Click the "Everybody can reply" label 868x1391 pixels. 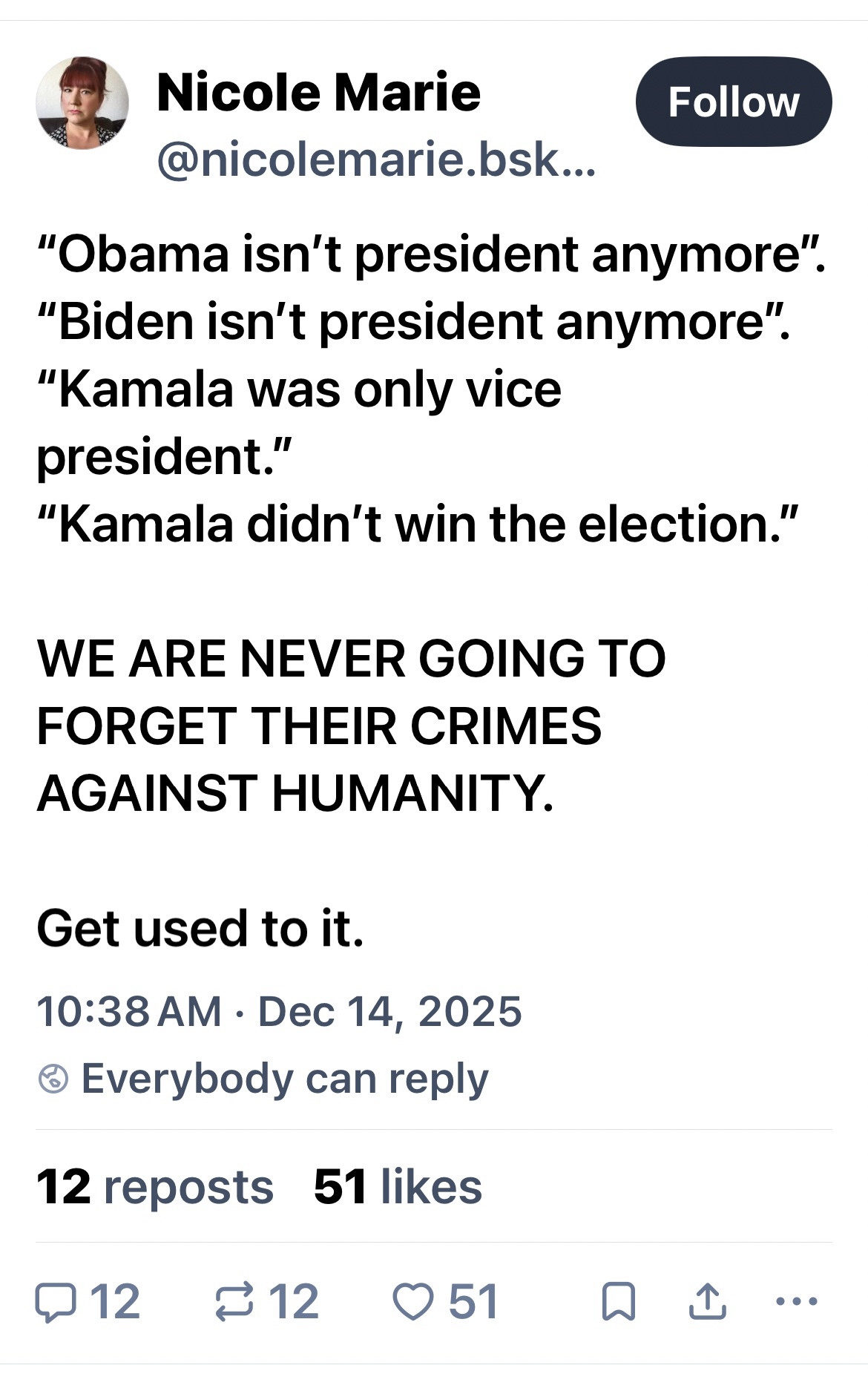[x=285, y=1079]
